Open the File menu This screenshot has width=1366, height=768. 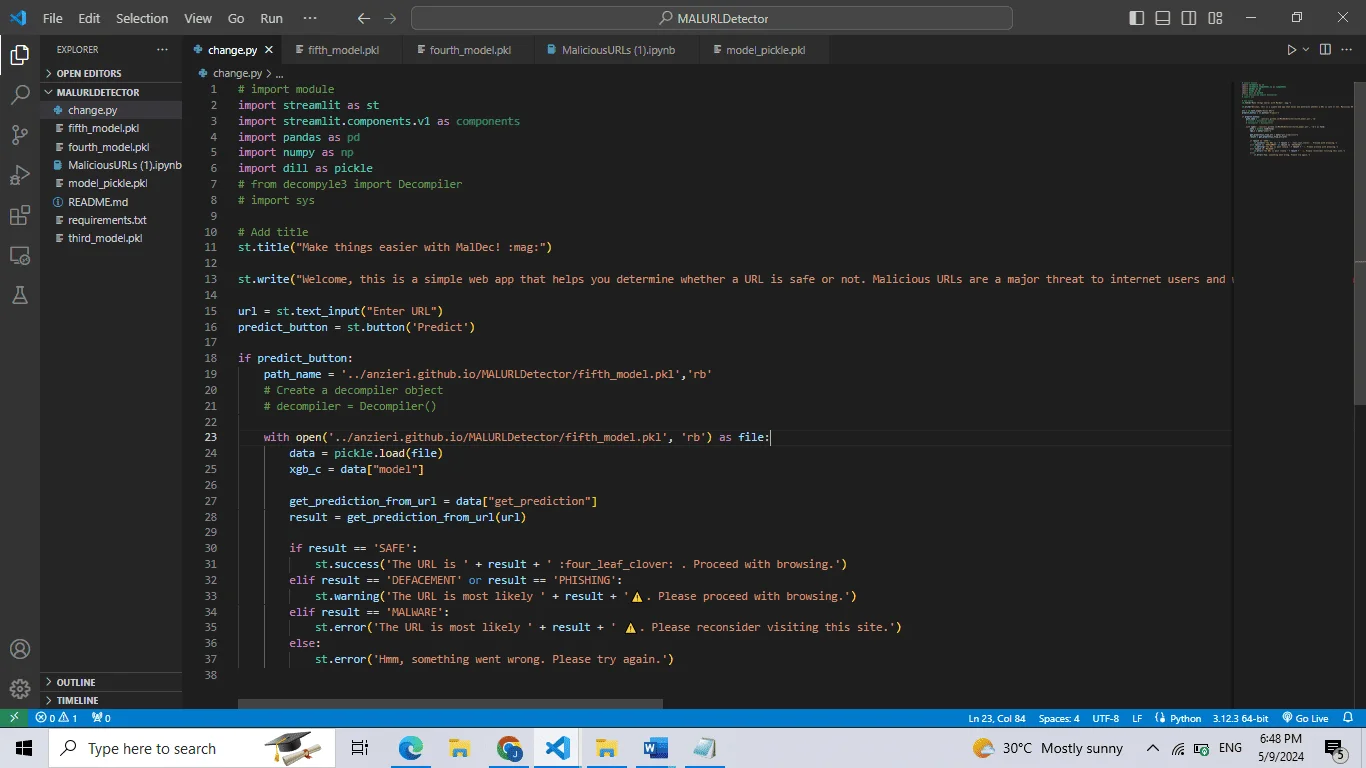53,18
